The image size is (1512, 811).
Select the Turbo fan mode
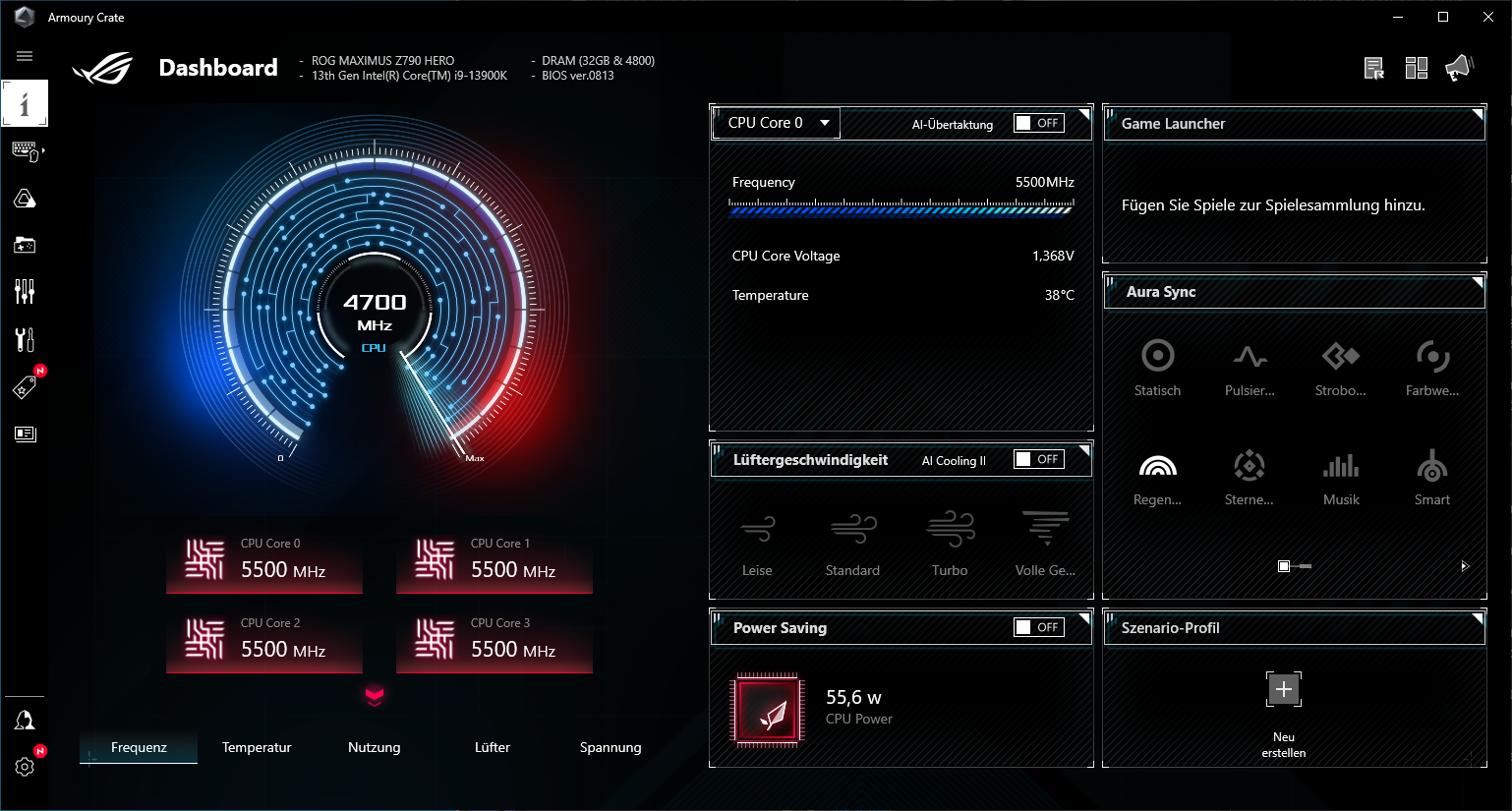click(x=950, y=544)
